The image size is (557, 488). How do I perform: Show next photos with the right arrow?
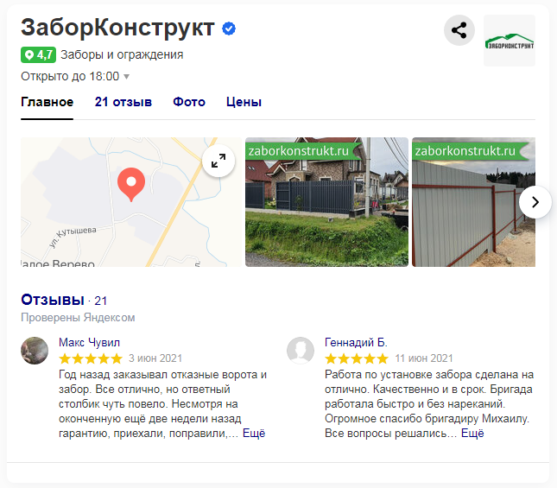(x=535, y=202)
